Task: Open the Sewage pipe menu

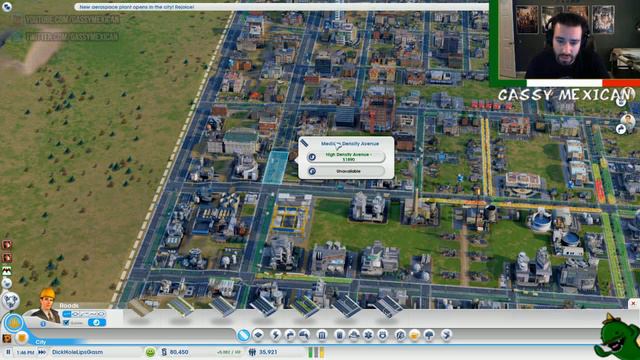Action: tap(304, 335)
